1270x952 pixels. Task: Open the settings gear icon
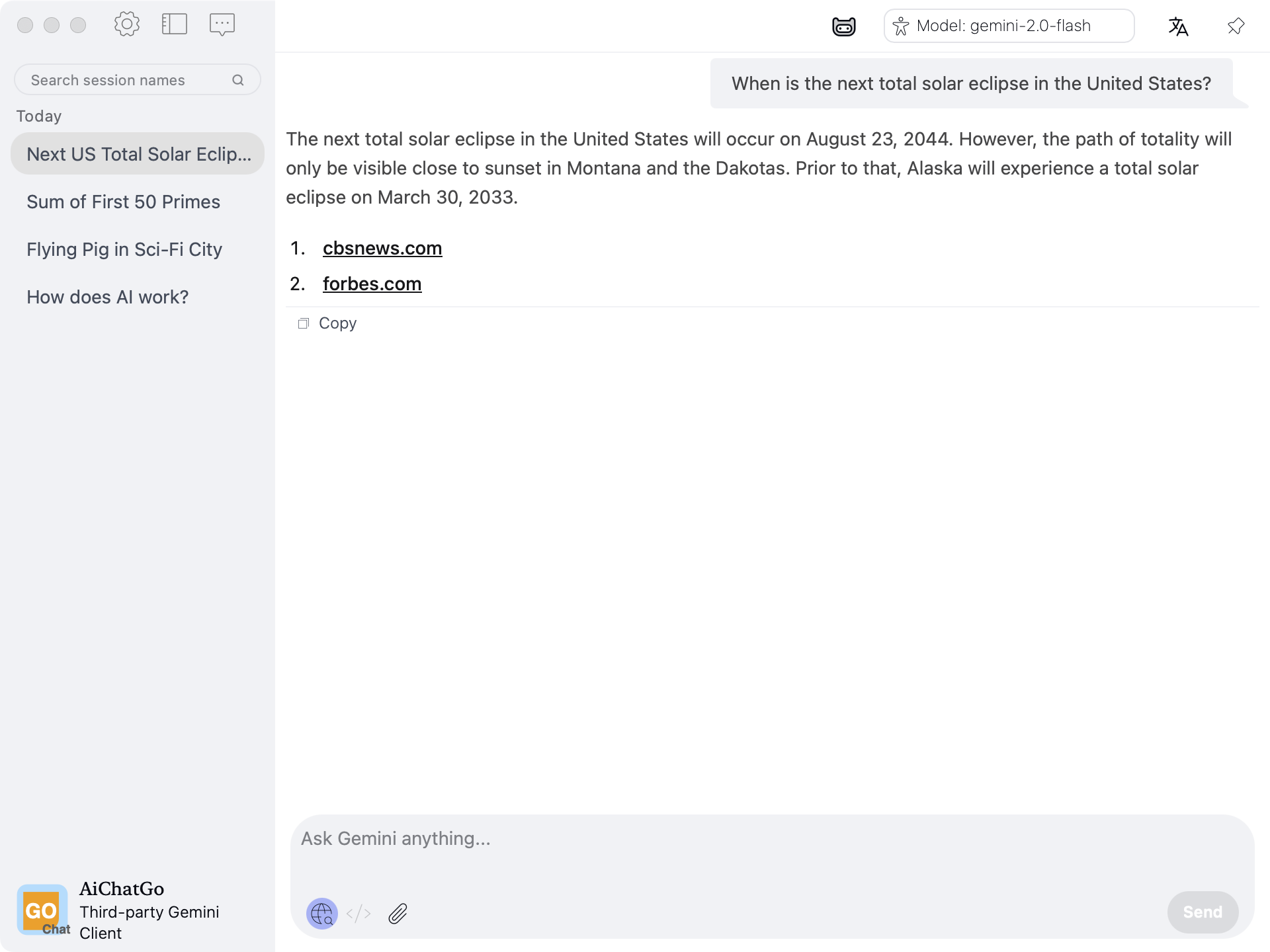pyautogui.click(x=126, y=24)
